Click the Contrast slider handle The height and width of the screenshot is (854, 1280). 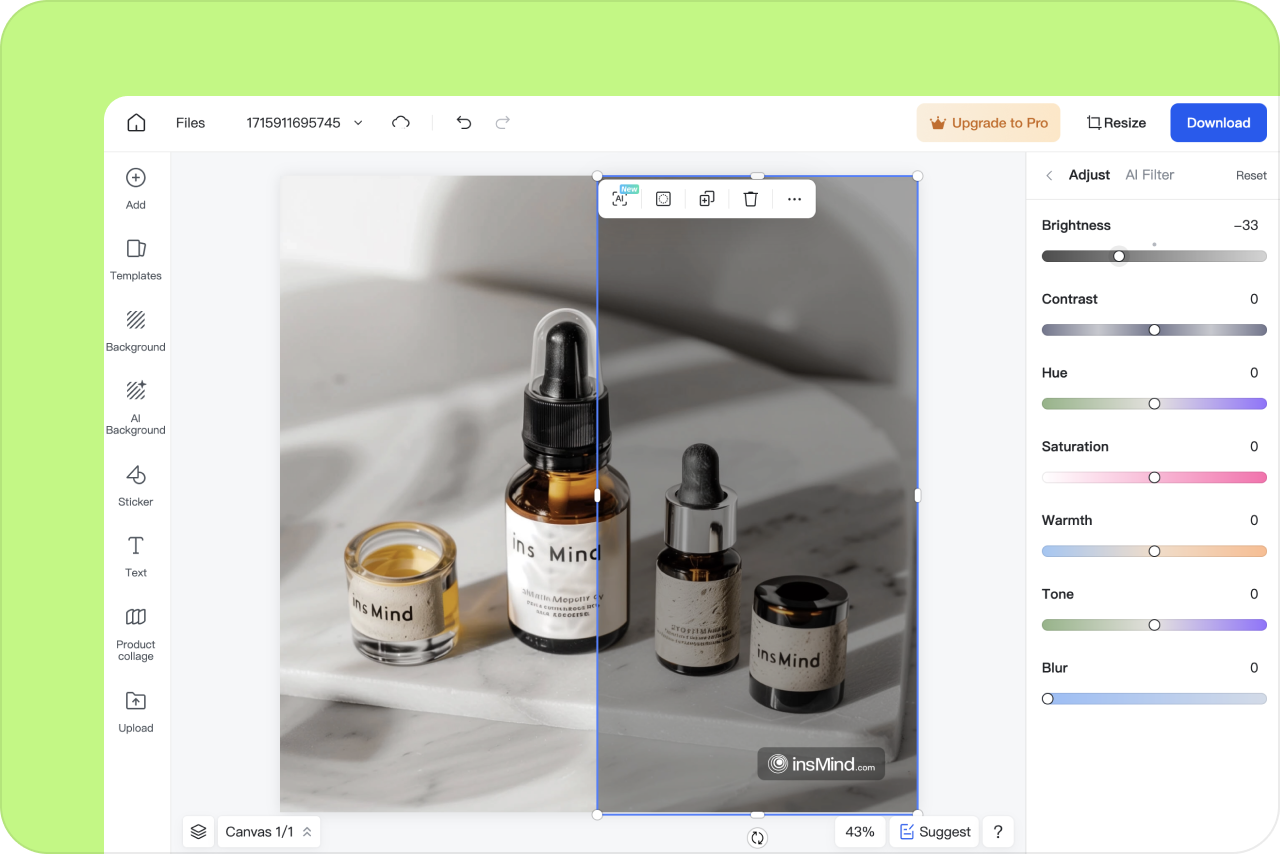click(1154, 330)
